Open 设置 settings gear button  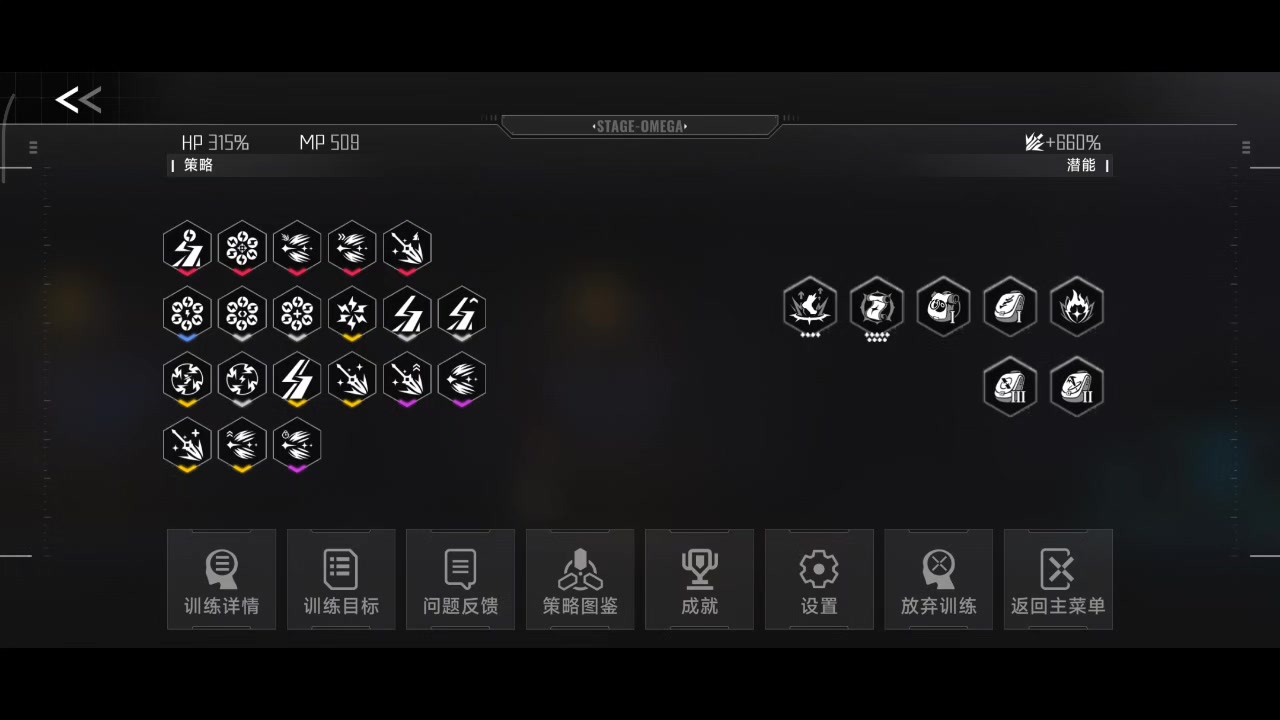pyautogui.click(x=819, y=580)
